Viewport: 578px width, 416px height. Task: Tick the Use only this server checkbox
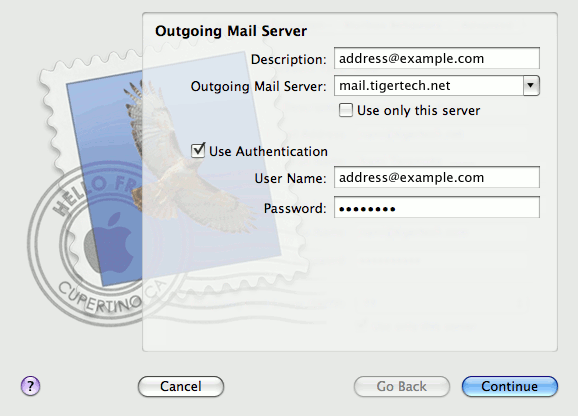(x=345, y=110)
